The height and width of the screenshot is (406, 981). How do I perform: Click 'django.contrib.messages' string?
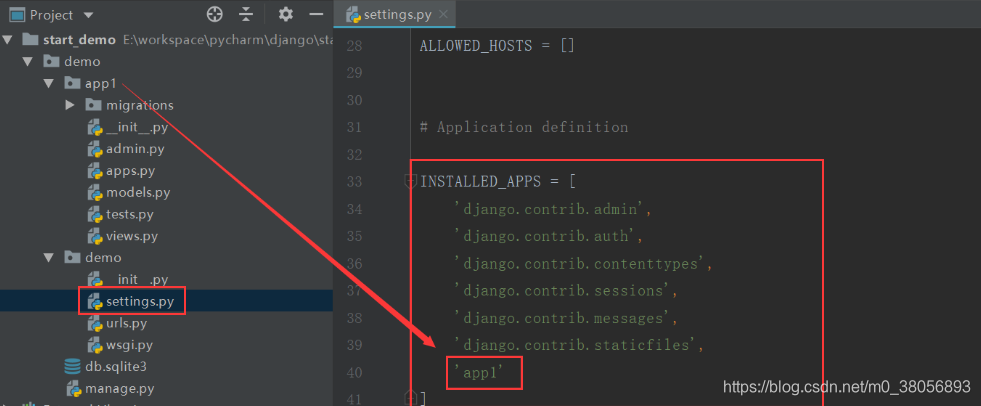562,318
